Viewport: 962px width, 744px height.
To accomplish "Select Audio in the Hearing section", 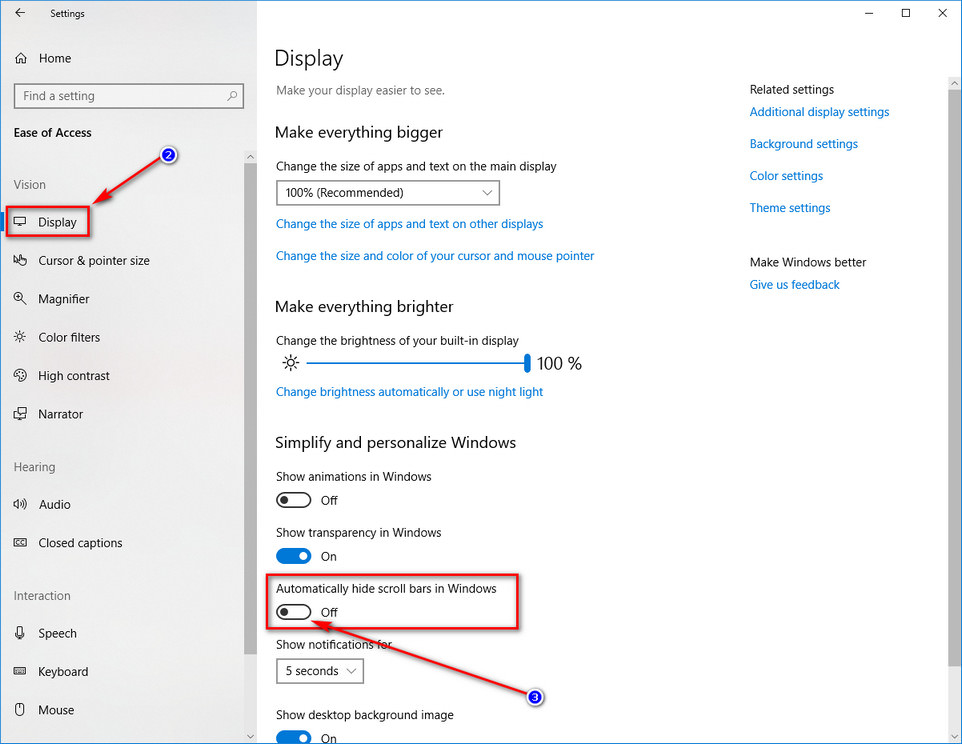I will 55,504.
